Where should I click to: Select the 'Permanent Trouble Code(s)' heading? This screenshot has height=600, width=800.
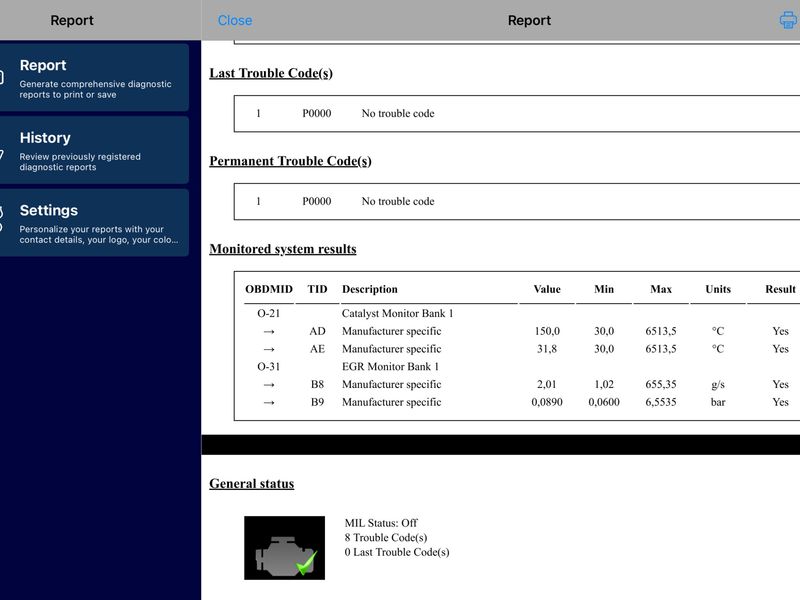290,161
